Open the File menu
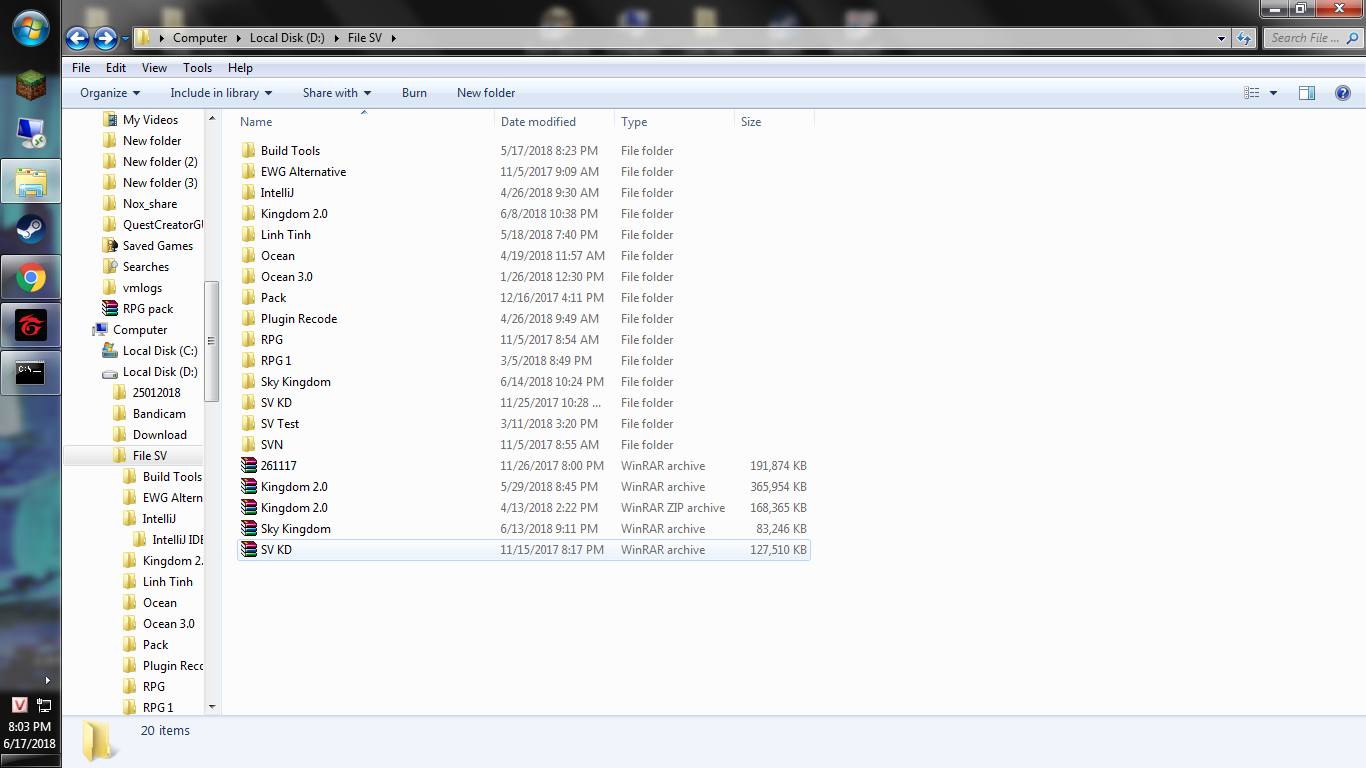This screenshot has height=768, width=1366. (x=82, y=68)
